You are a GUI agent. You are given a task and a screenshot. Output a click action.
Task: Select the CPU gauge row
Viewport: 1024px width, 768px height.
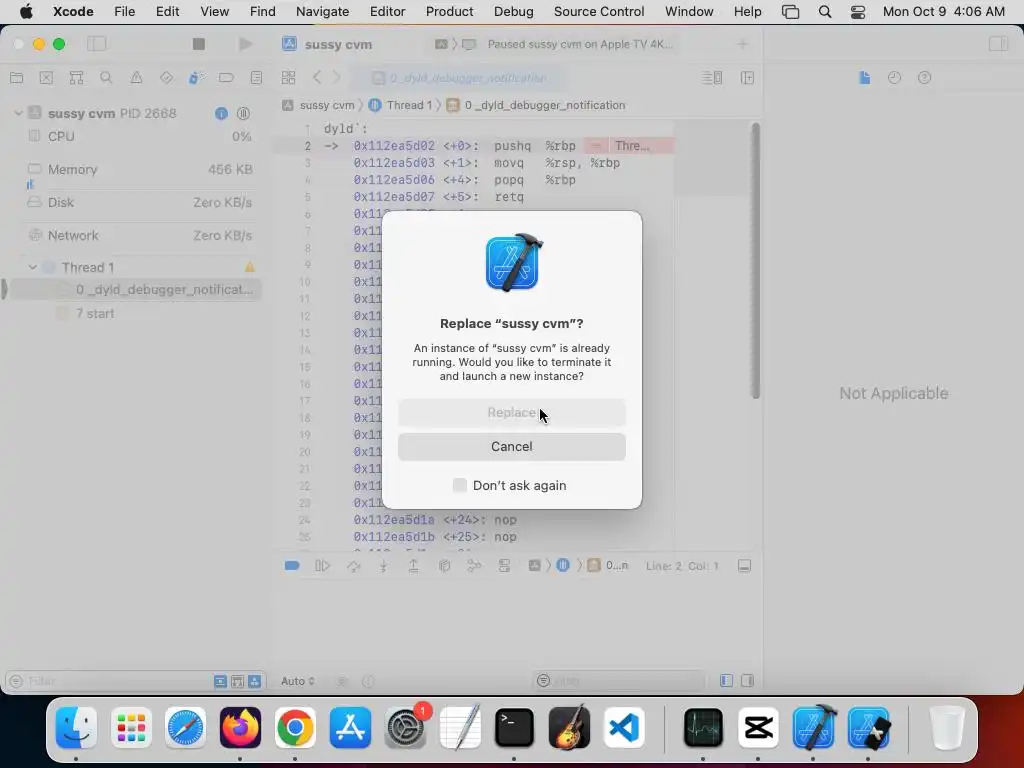point(140,136)
